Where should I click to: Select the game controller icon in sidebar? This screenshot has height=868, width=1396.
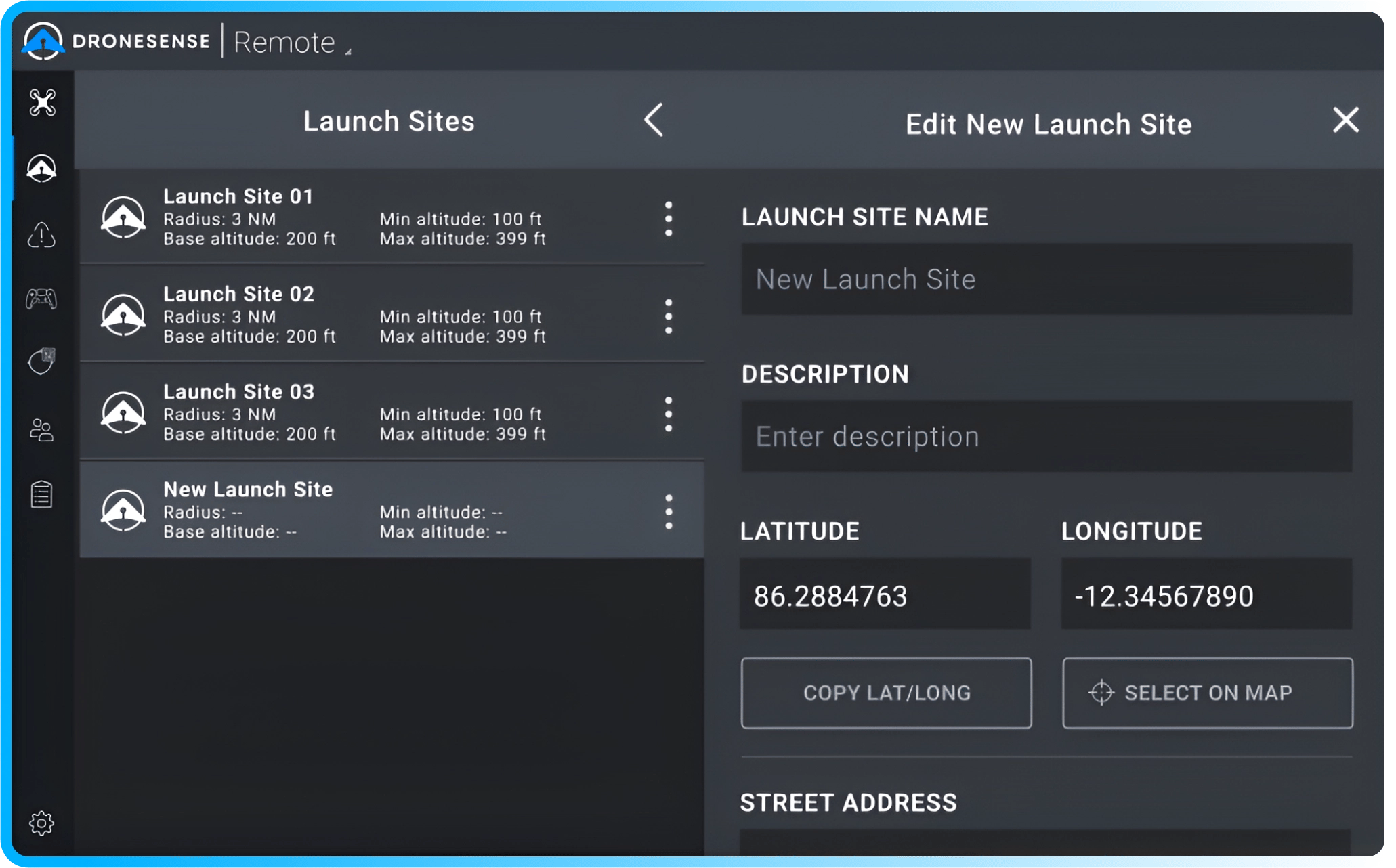click(43, 299)
